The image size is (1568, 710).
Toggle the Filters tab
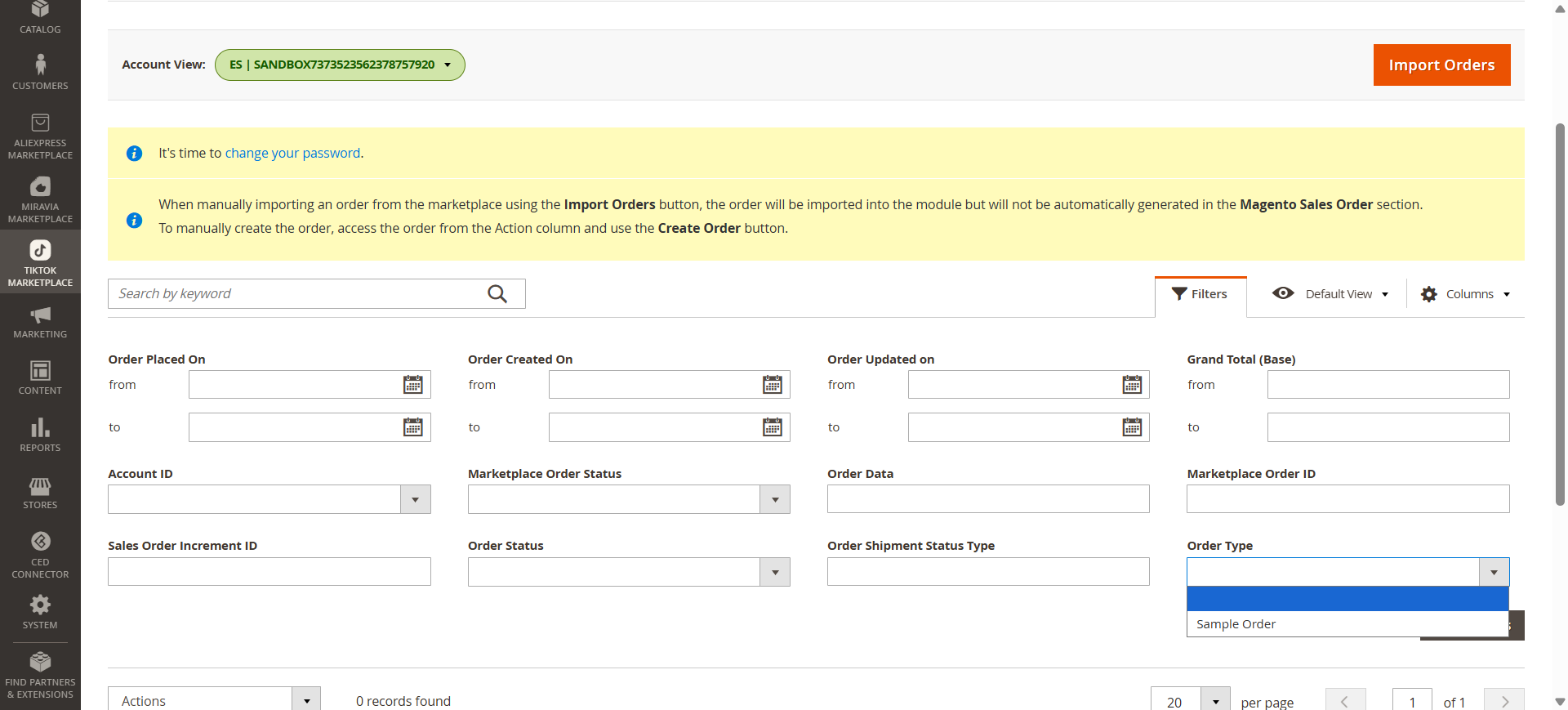(x=1200, y=294)
